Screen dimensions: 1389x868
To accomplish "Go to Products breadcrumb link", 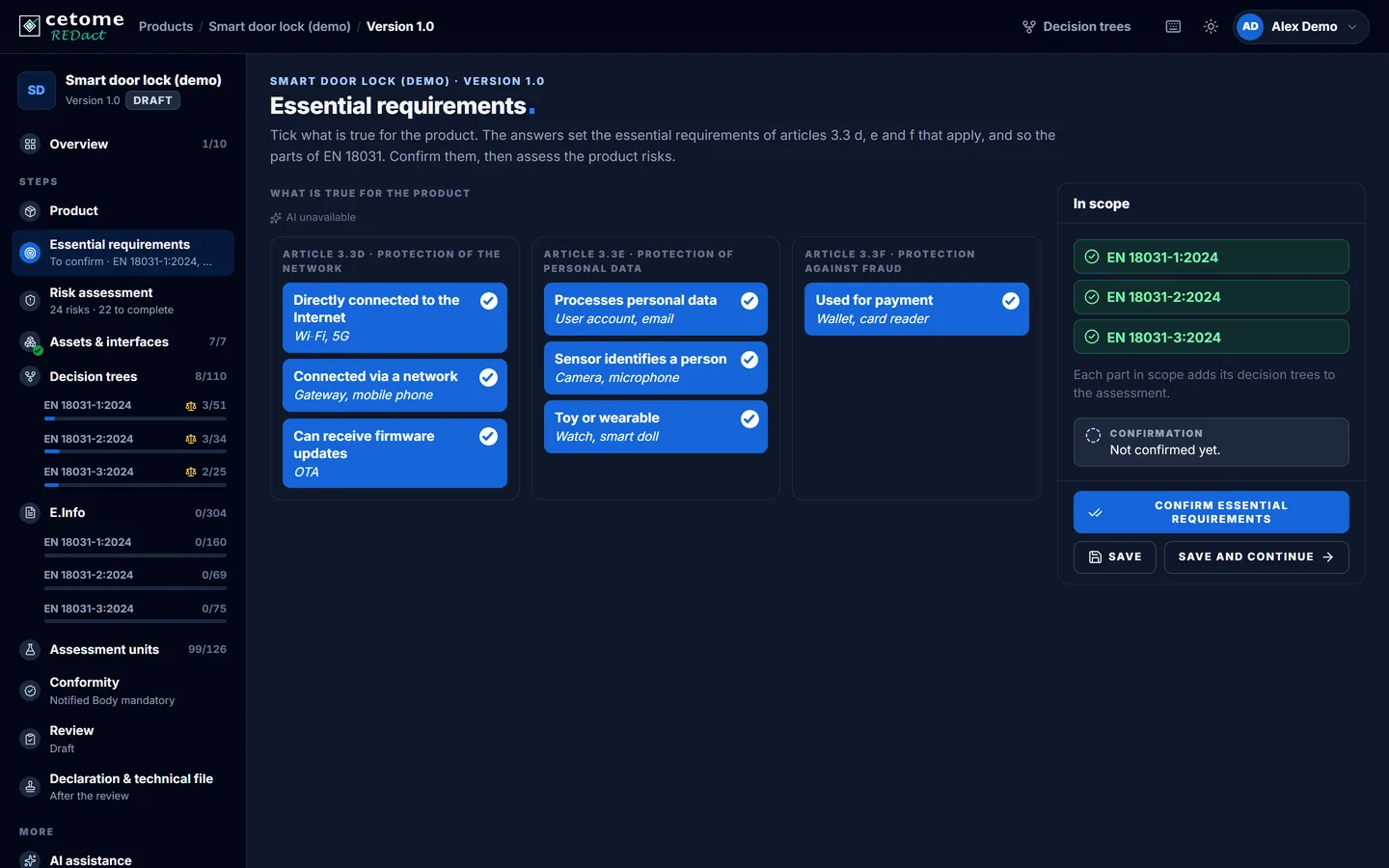I will pos(166,27).
